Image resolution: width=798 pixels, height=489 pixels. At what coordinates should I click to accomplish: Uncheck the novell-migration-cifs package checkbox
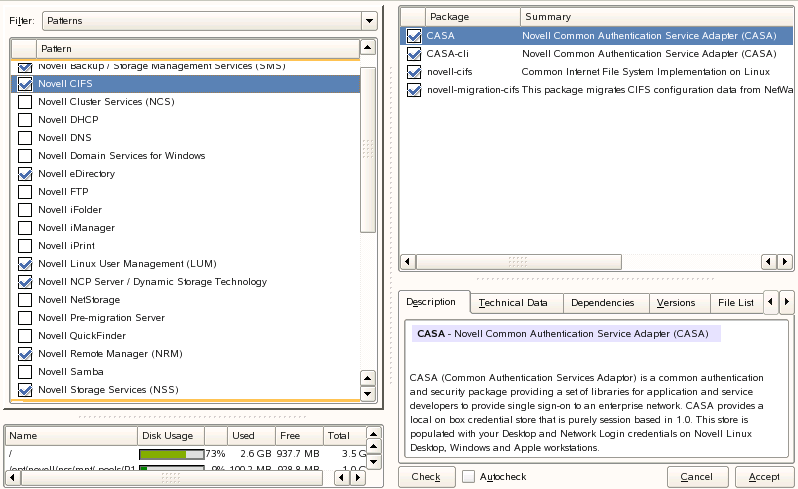point(414,90)
